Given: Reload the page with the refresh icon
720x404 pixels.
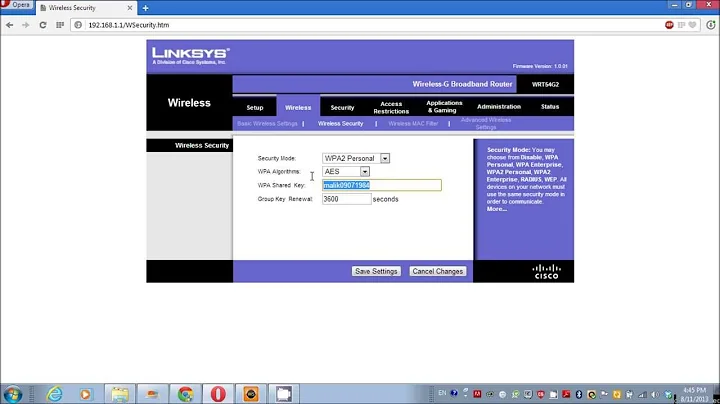Looking at the screenshot, I should [43, 25].
